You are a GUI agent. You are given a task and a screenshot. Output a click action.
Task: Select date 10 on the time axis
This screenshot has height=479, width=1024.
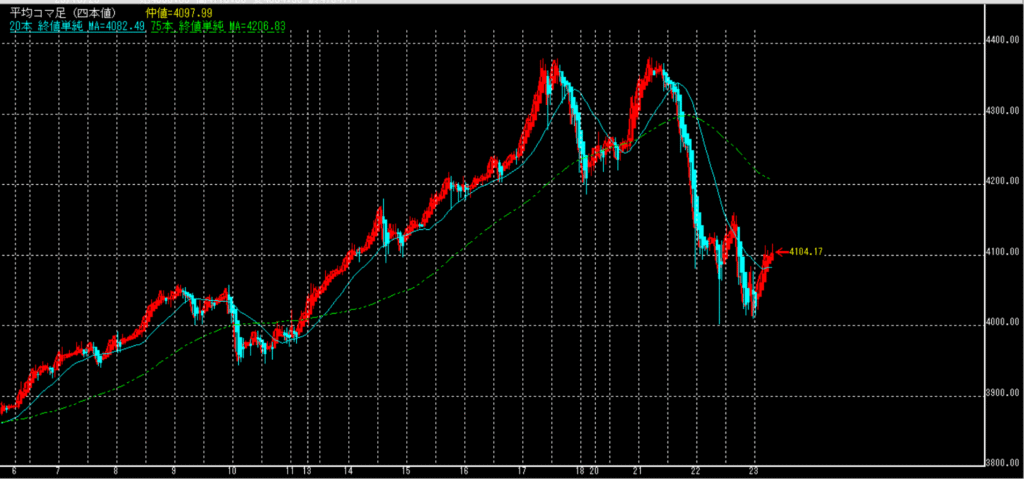pyautogui.click(x=232, y=470)
